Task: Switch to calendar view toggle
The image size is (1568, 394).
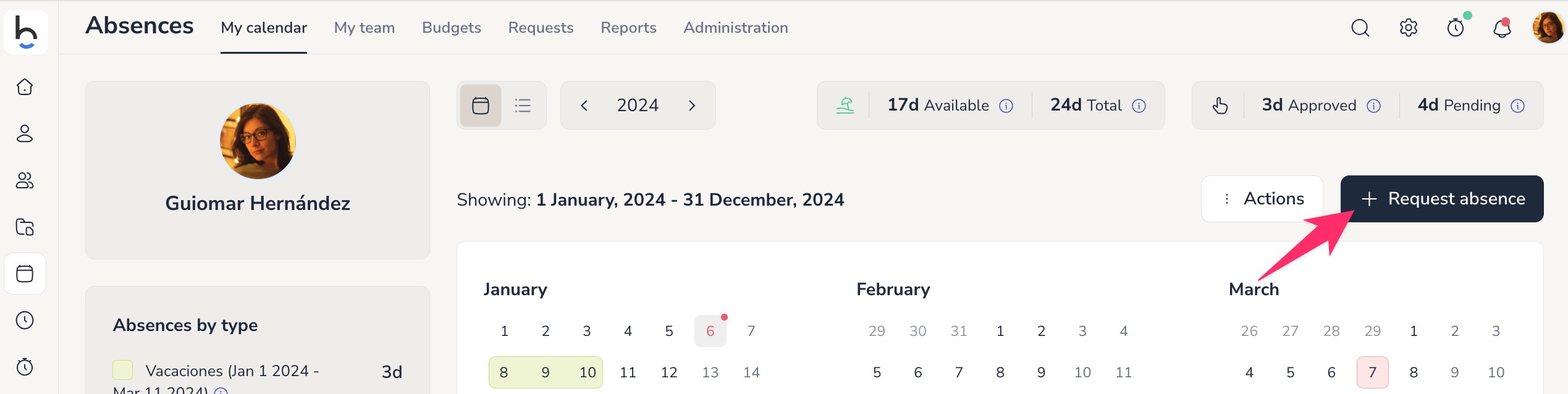Action: [x=481, y=106]
